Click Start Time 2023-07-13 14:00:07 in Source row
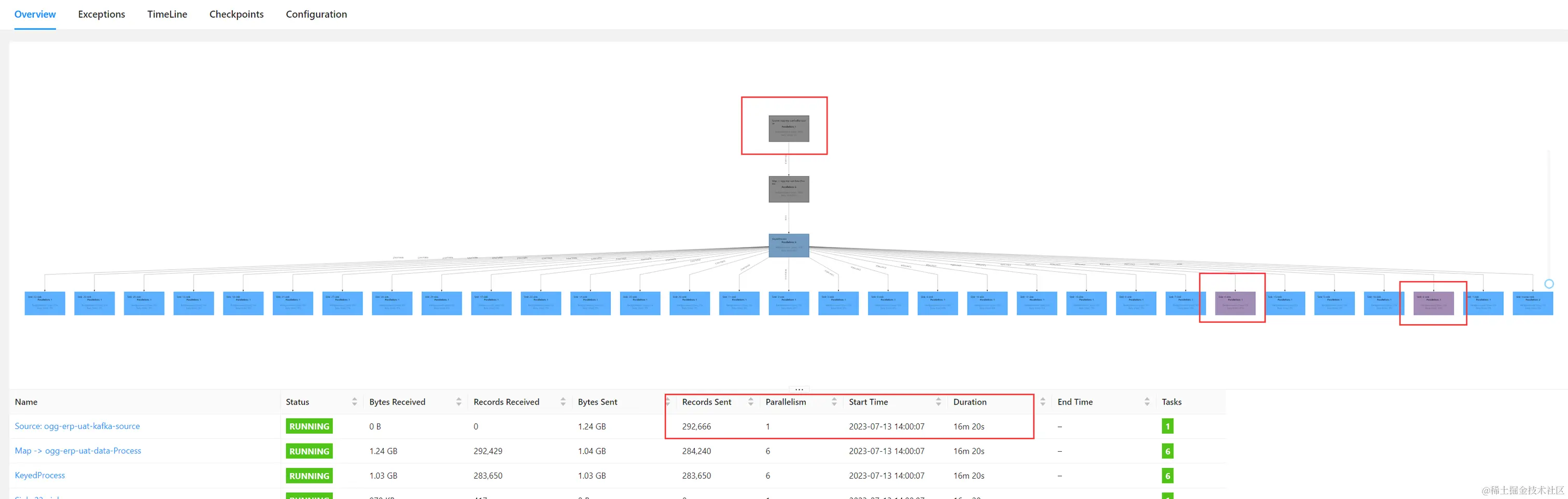The image size is (1568, 499). coord(886,426)
